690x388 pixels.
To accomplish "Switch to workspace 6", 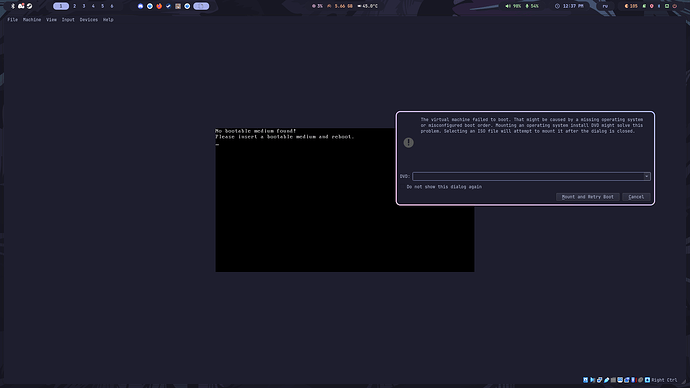I will pos(112,6).
